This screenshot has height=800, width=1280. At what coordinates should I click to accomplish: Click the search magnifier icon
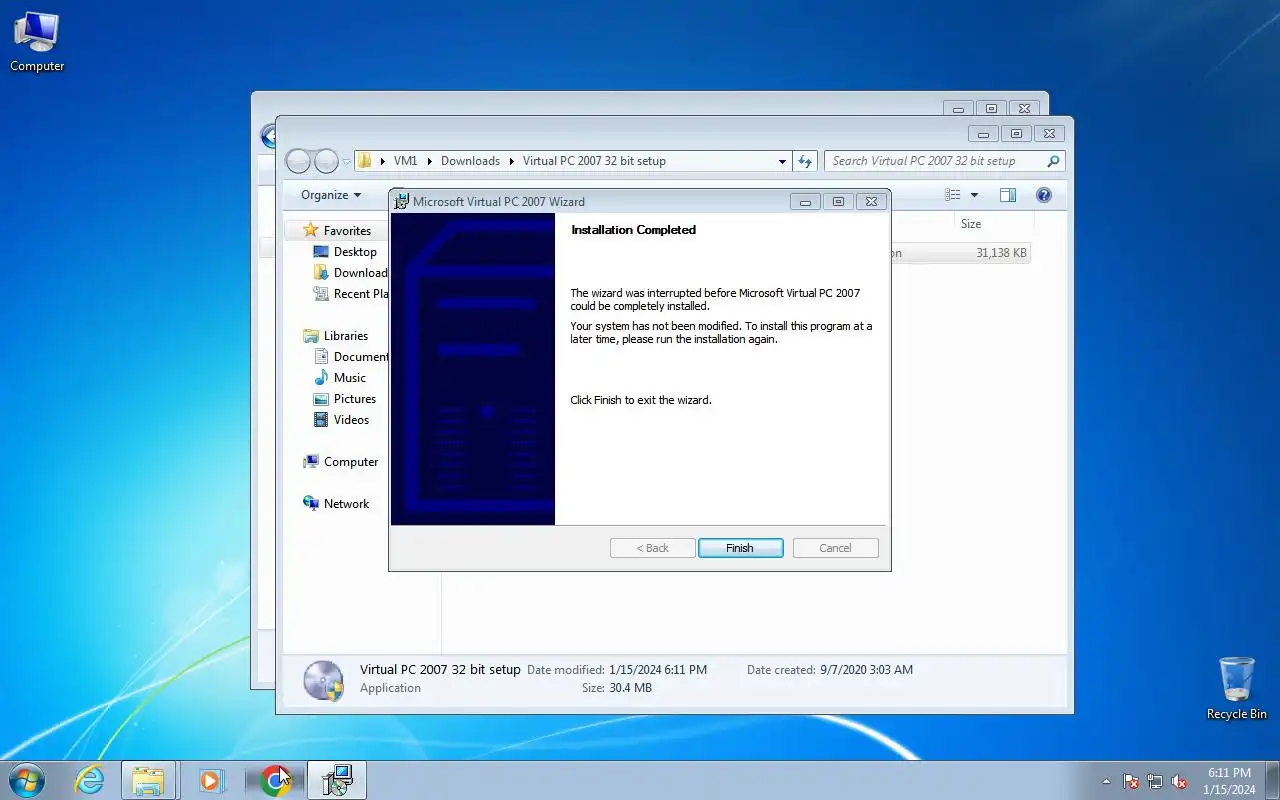(x=1053, y=161)
